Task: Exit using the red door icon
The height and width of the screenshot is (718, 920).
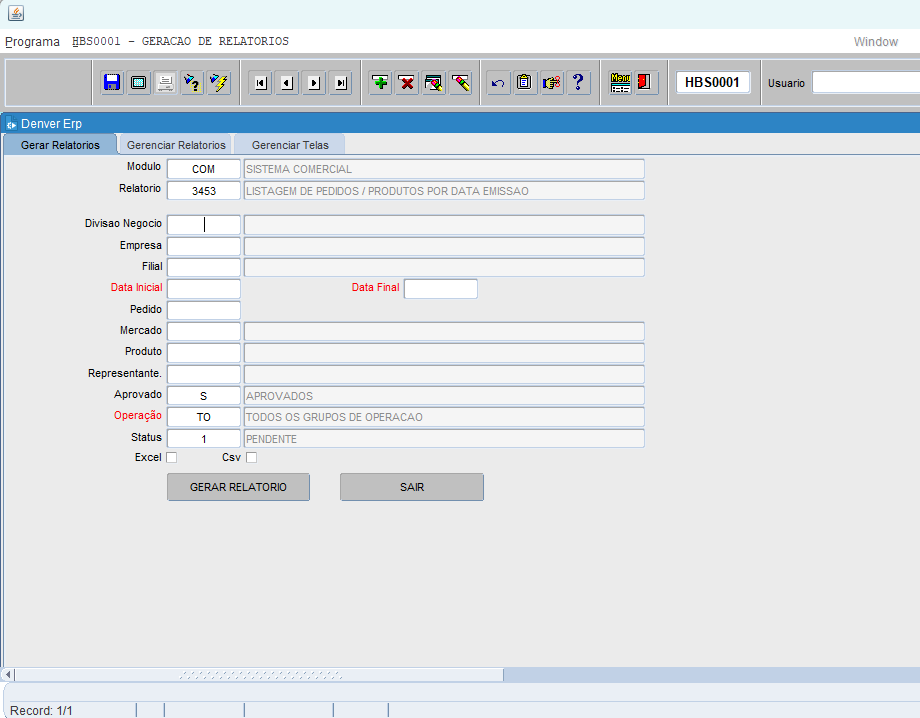Action: point(644,83)
